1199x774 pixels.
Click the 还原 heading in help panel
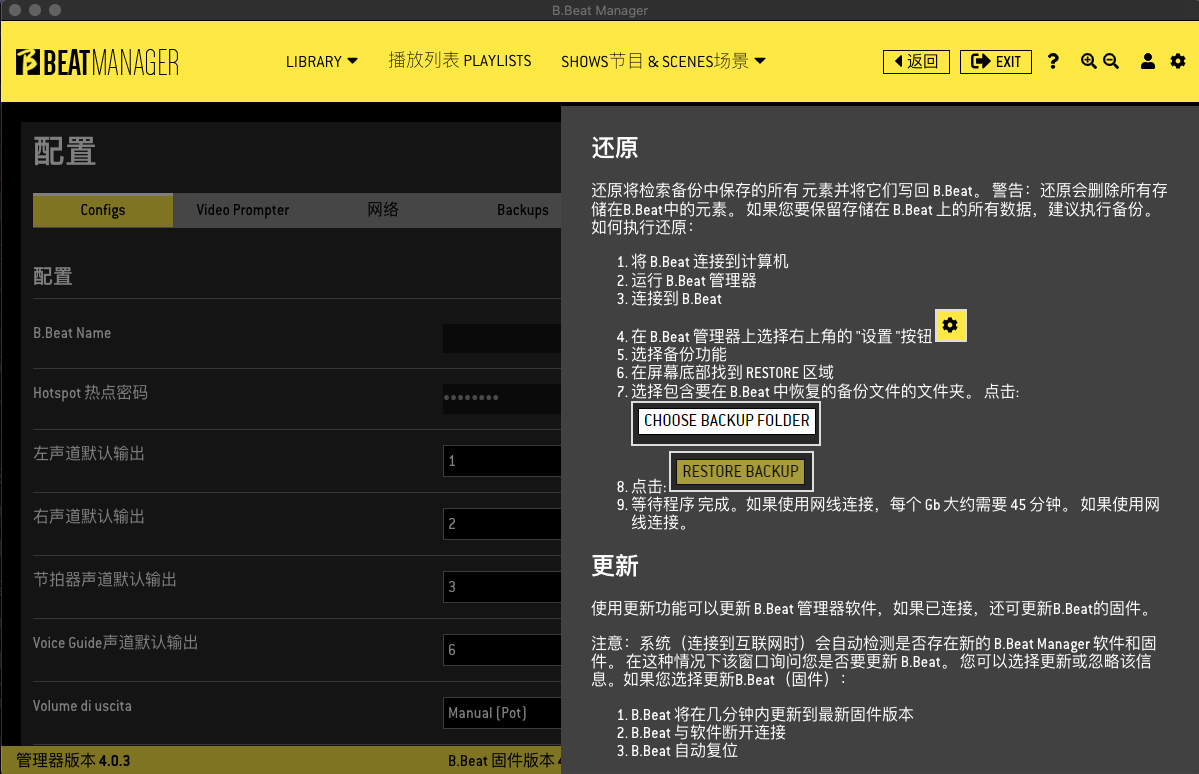pyautogui.click(x=615, y=147)
